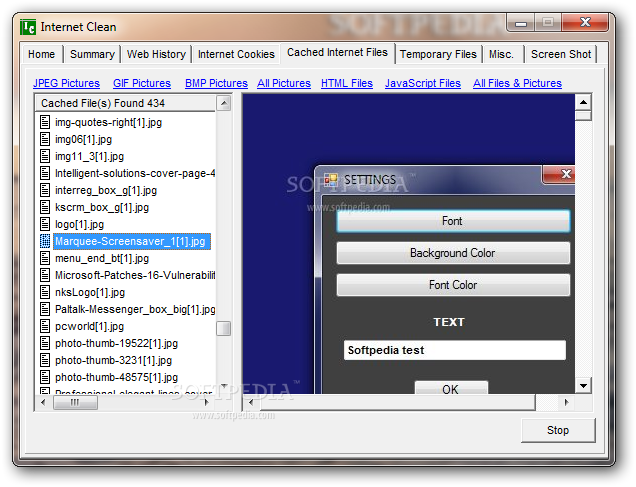Click file list horizontal scrollbar thumb
636x487 pixels.
point(75,402)
